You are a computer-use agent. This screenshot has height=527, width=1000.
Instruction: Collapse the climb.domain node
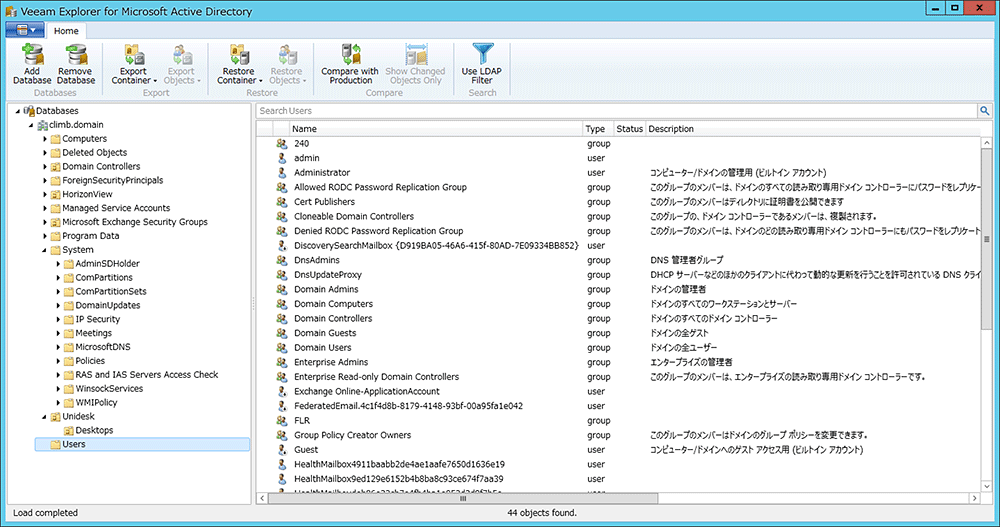click(31, 125)
